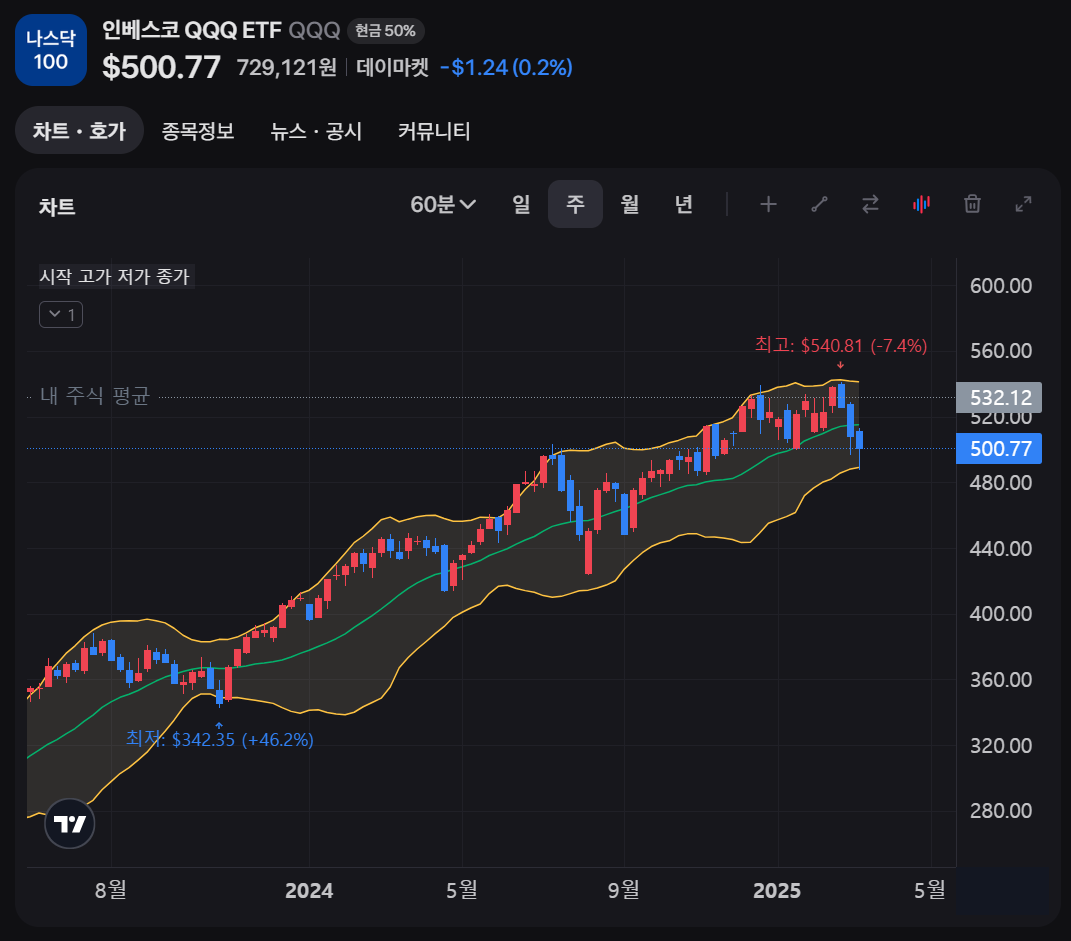
Task: Click the 데이마켓 label
Action: click(393, 67)
